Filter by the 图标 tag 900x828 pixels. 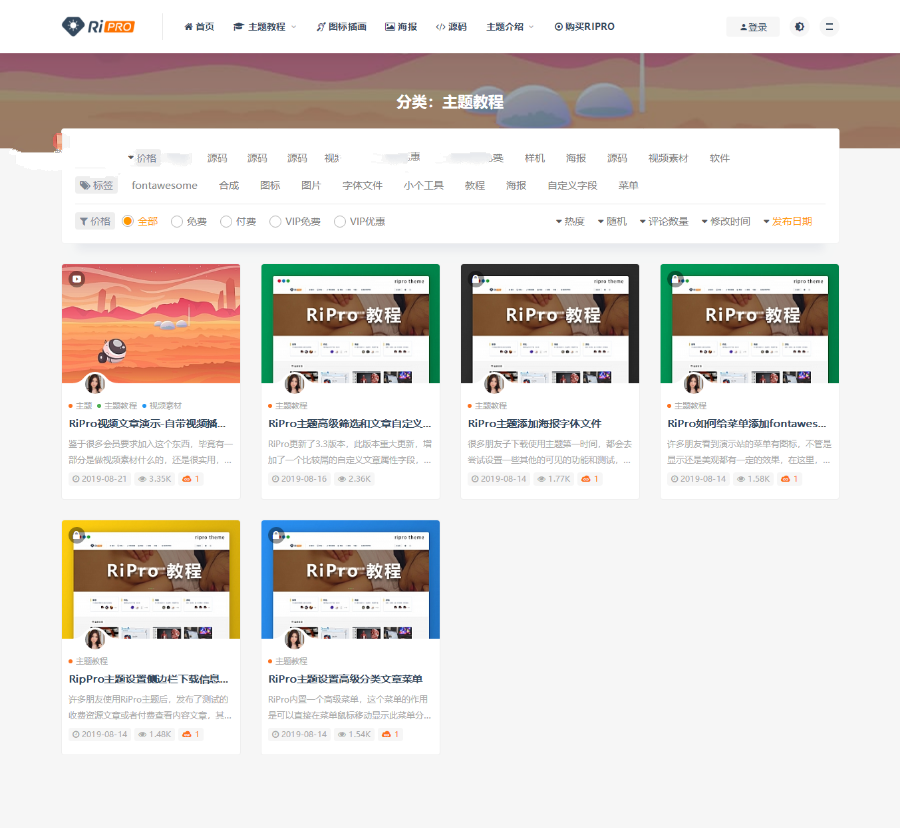(270, 185)
